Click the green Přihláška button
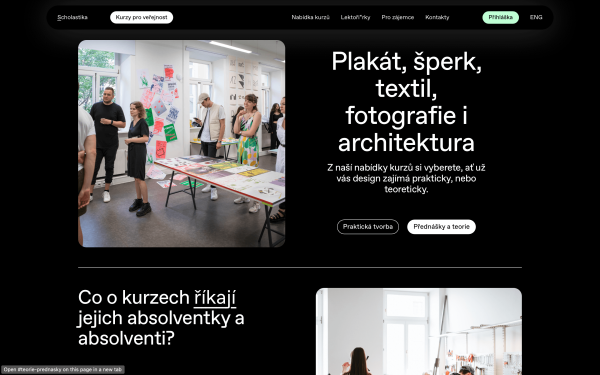The width and height of the screenshot is (600, 375). (501, 17)
